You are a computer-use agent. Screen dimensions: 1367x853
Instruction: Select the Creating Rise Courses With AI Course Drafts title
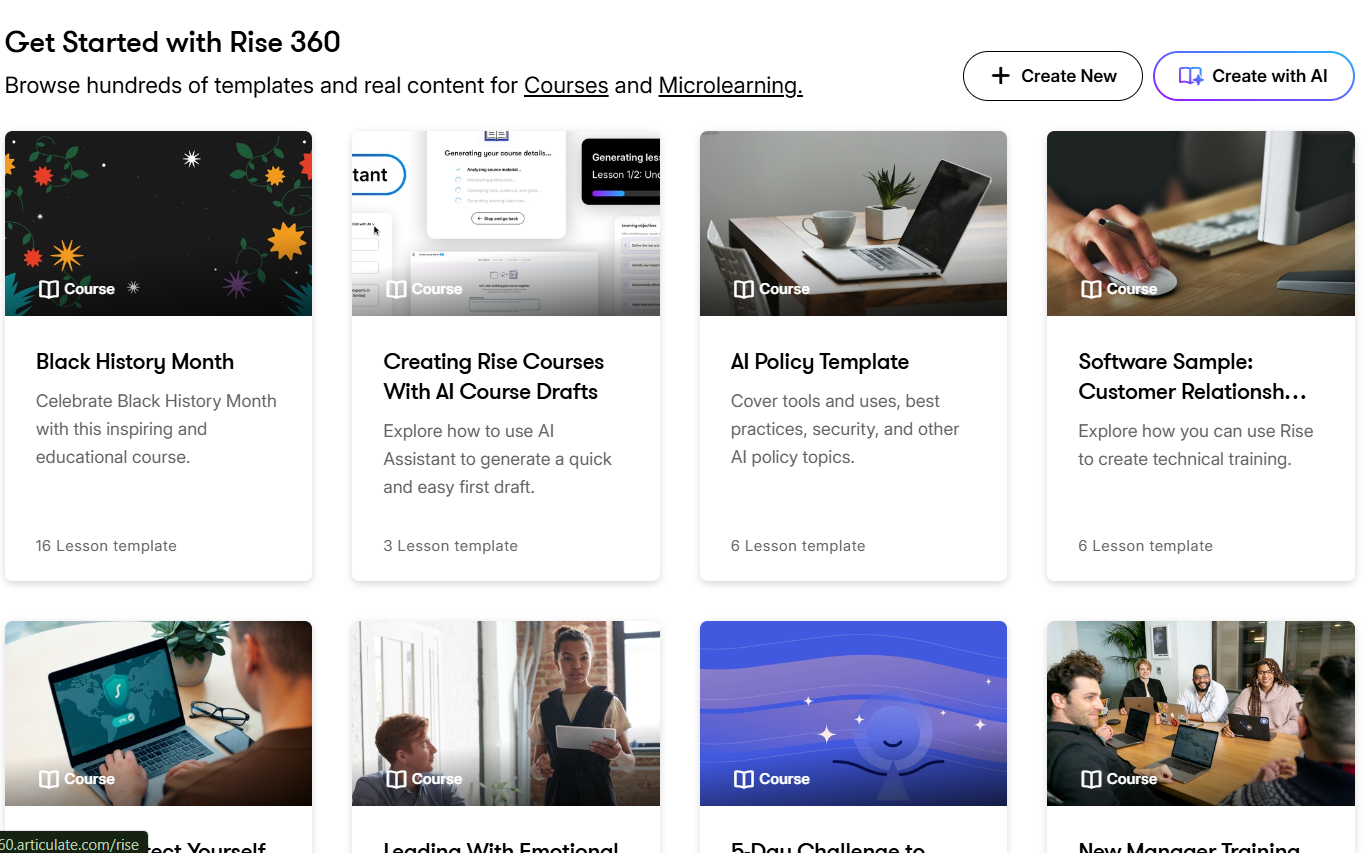tap(494, 377)
